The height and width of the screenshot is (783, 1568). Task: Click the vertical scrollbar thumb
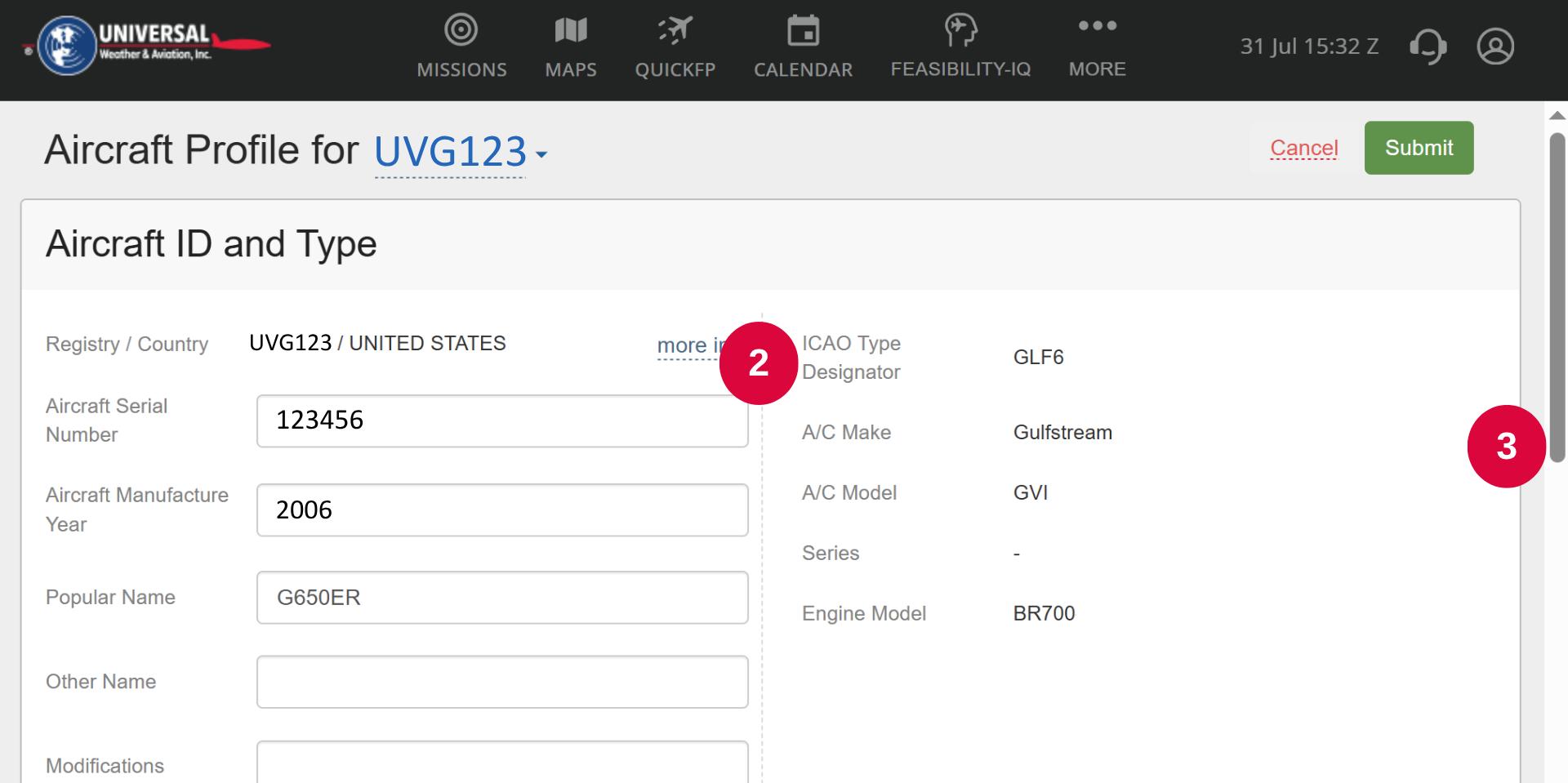(x=1557, y=298)
